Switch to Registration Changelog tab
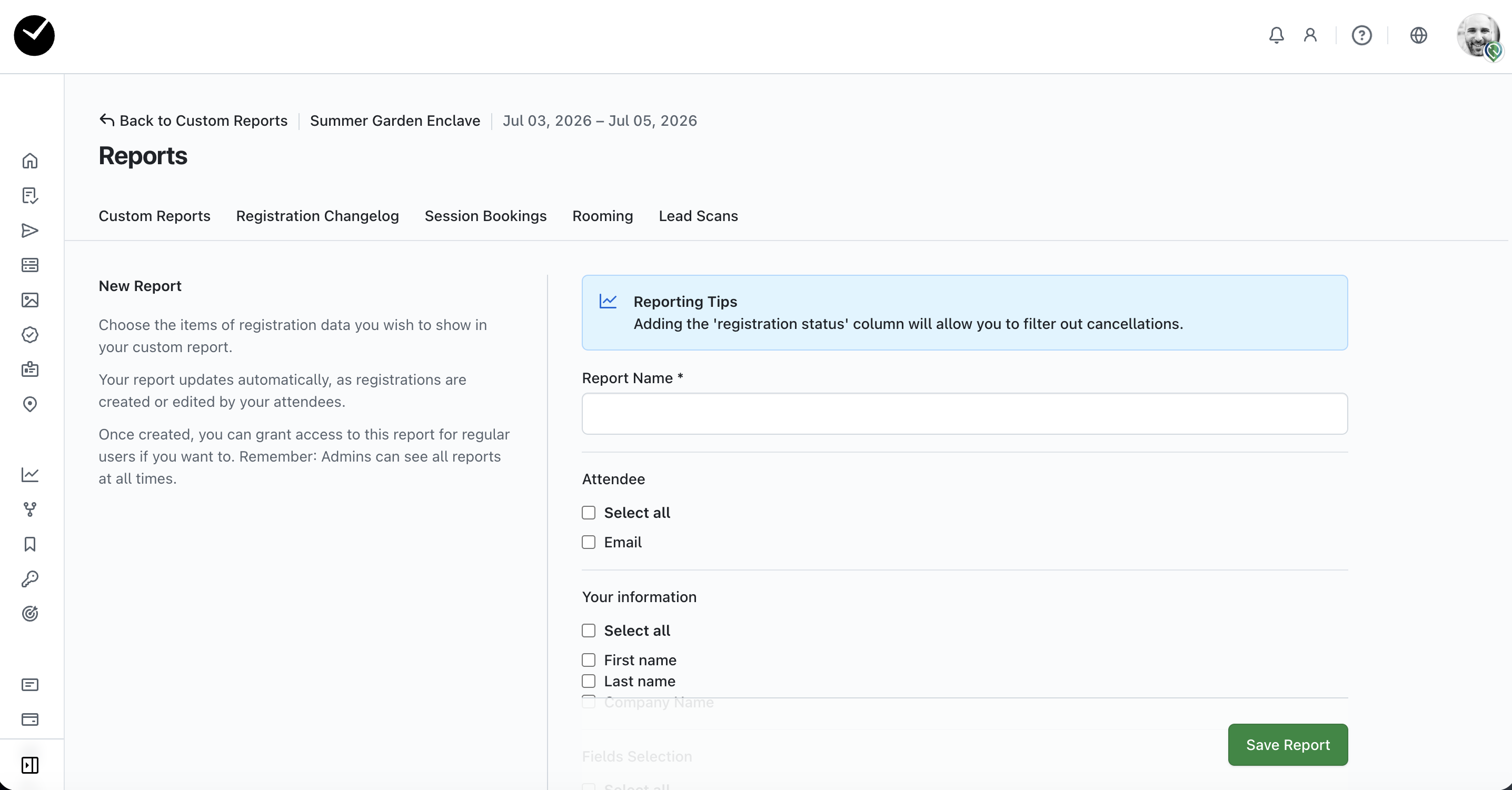This screenshot has width=1512, height=790. click(317, 216)
